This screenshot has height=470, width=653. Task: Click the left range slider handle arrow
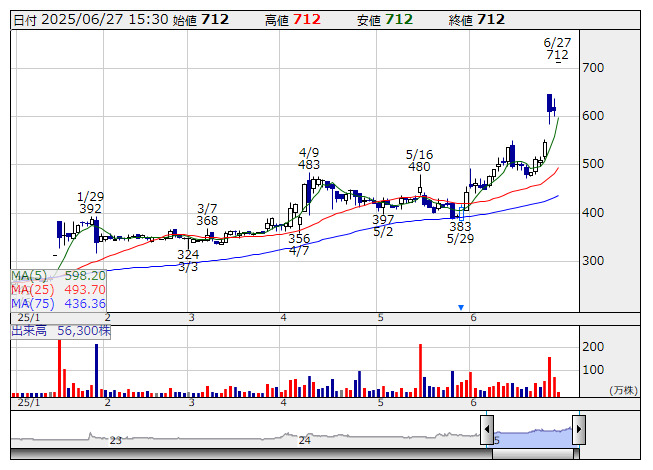point(487,429)
